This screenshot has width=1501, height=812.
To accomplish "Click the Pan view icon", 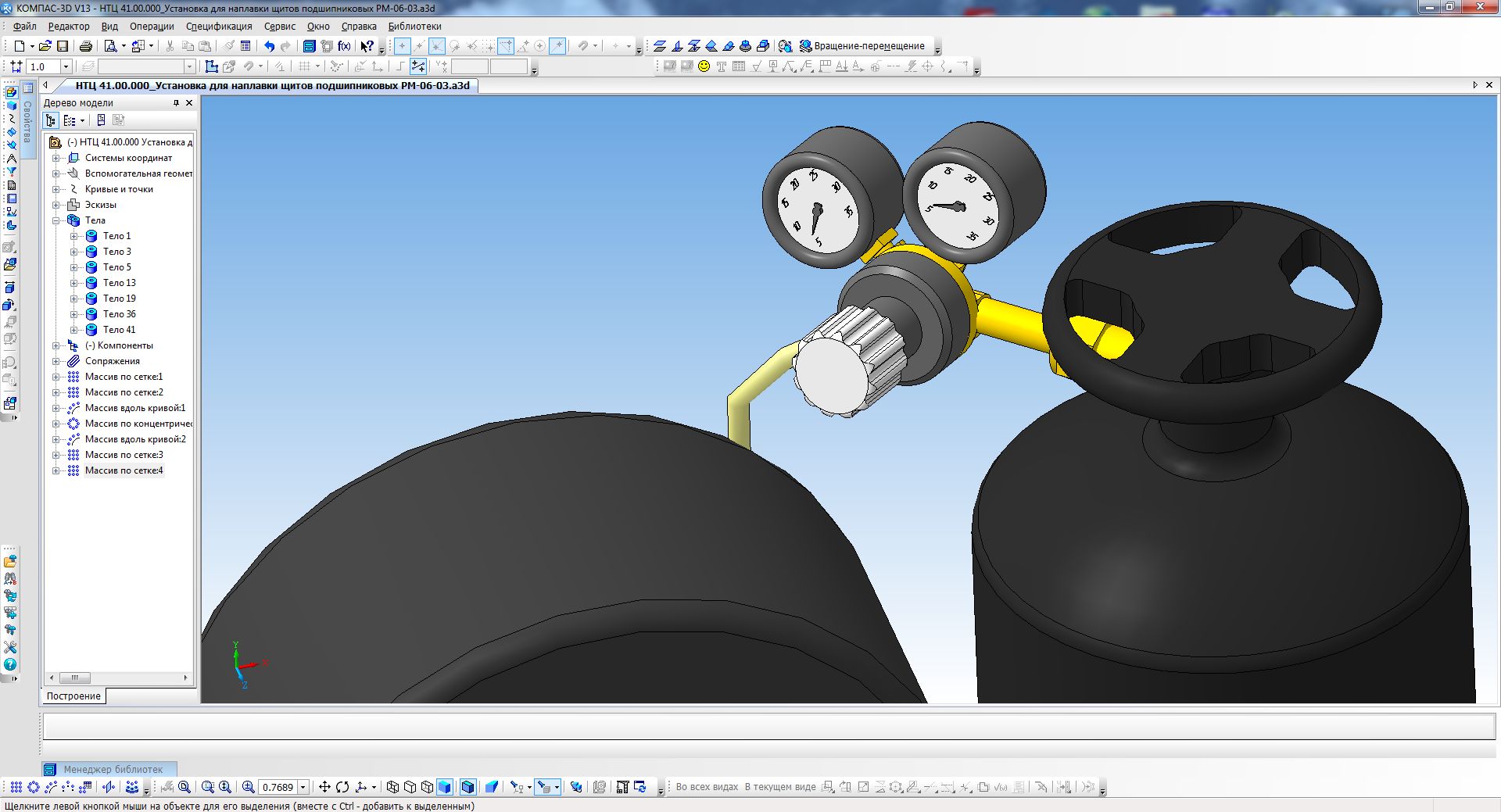I will tap(324, 787).
